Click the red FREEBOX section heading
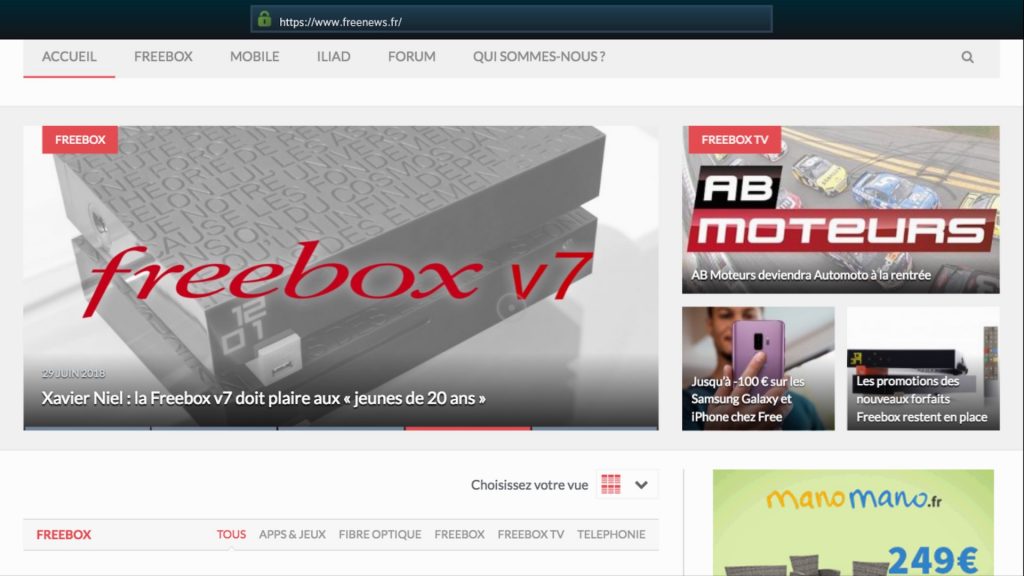 [x=64, y=534]
